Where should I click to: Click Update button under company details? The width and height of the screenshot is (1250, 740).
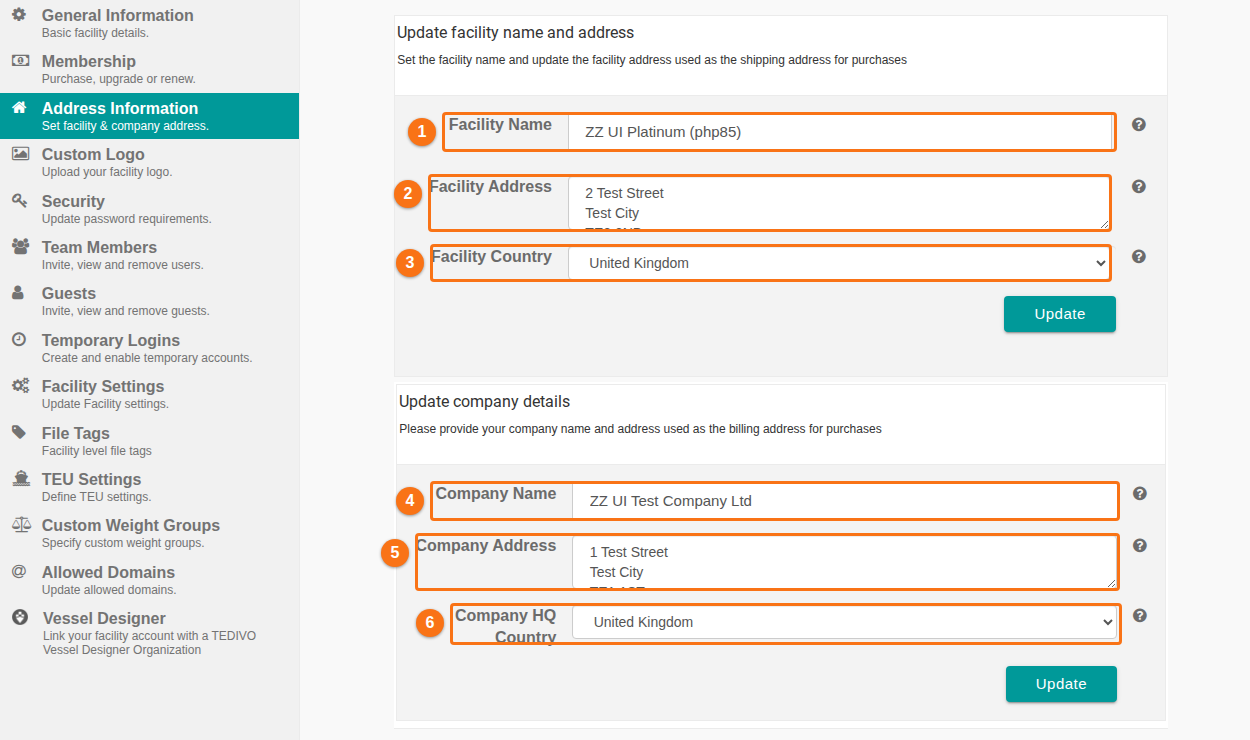coord(1061,684)
